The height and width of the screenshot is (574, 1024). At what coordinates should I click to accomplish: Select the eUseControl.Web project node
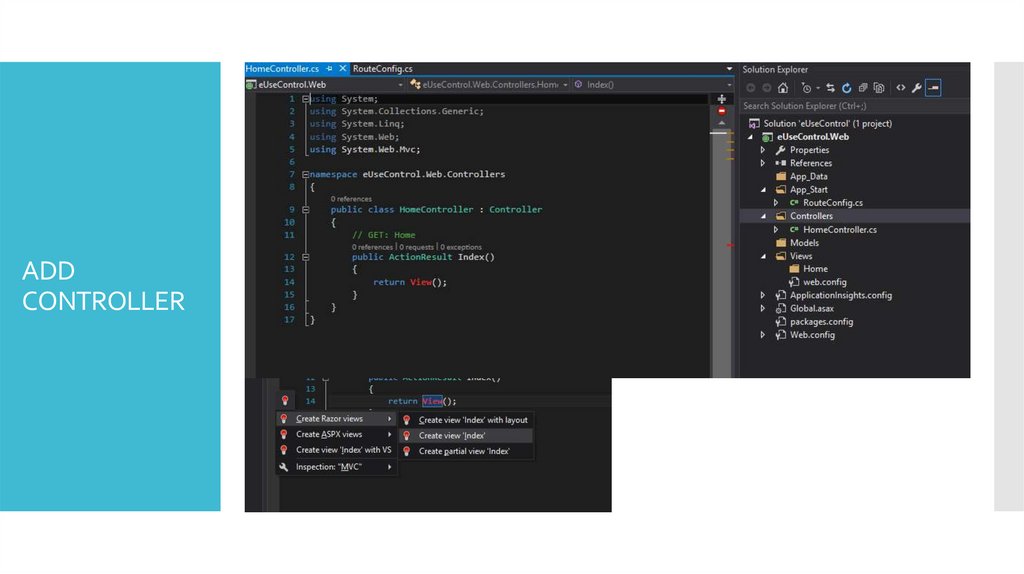812,136
